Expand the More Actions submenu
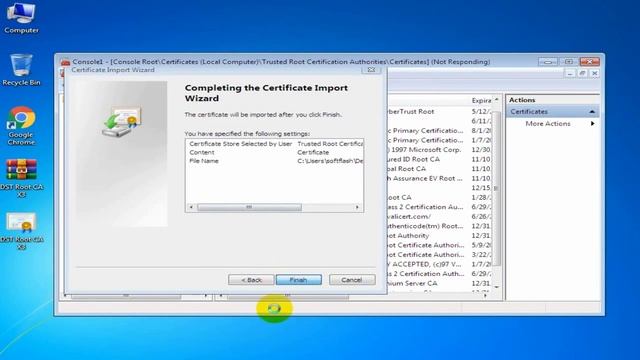Image resolution: width=640 pixels, height=360 pixels. [553, 124]
